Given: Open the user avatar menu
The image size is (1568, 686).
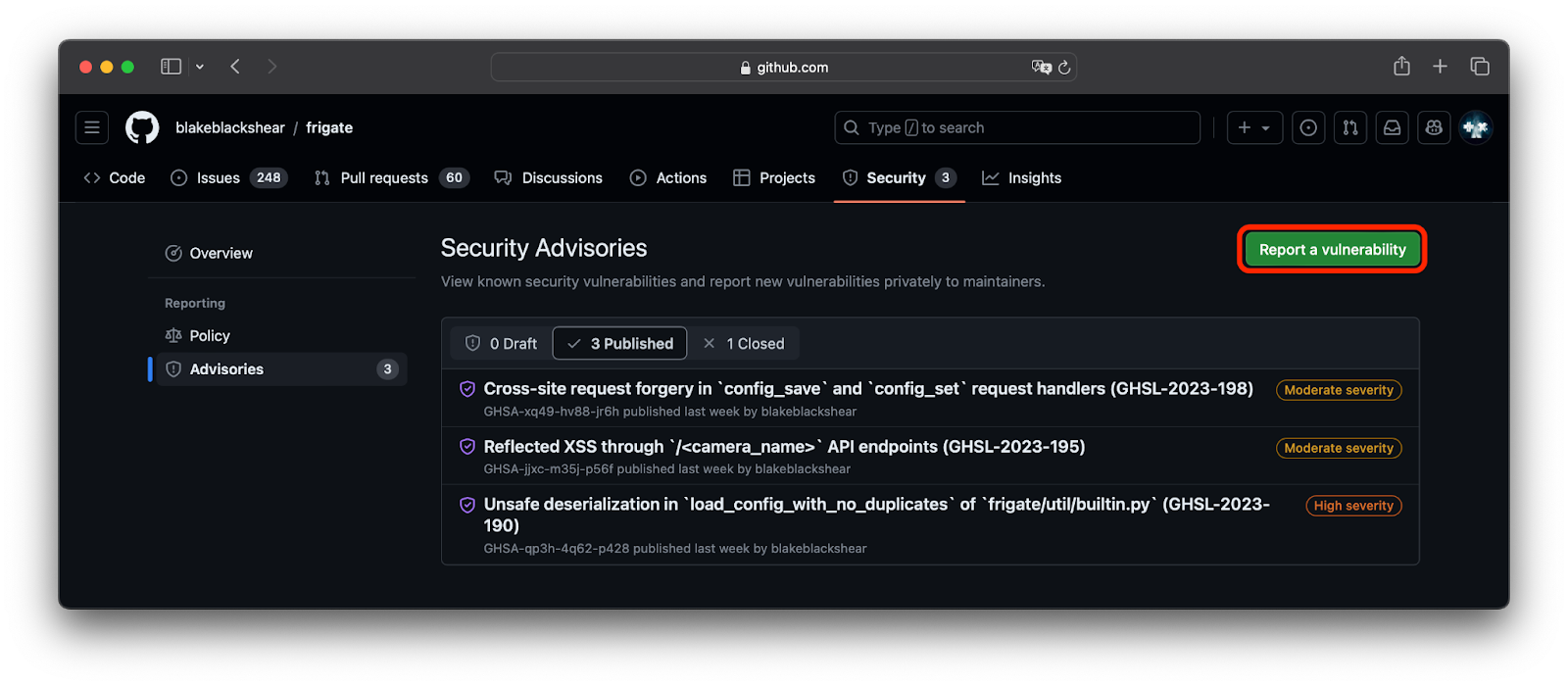Looking at the screenshot, I should click(1475, 127).
